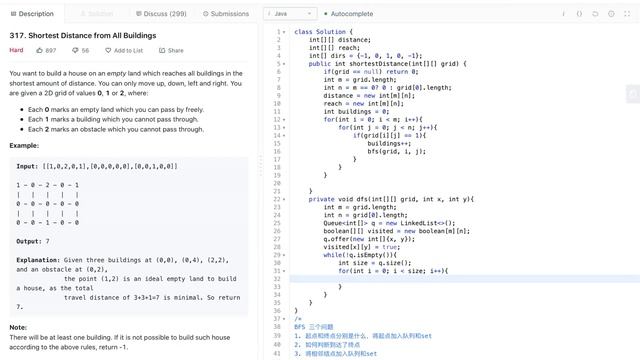Click the panel divider drag handle
The image size is (640, 360).
260,165
